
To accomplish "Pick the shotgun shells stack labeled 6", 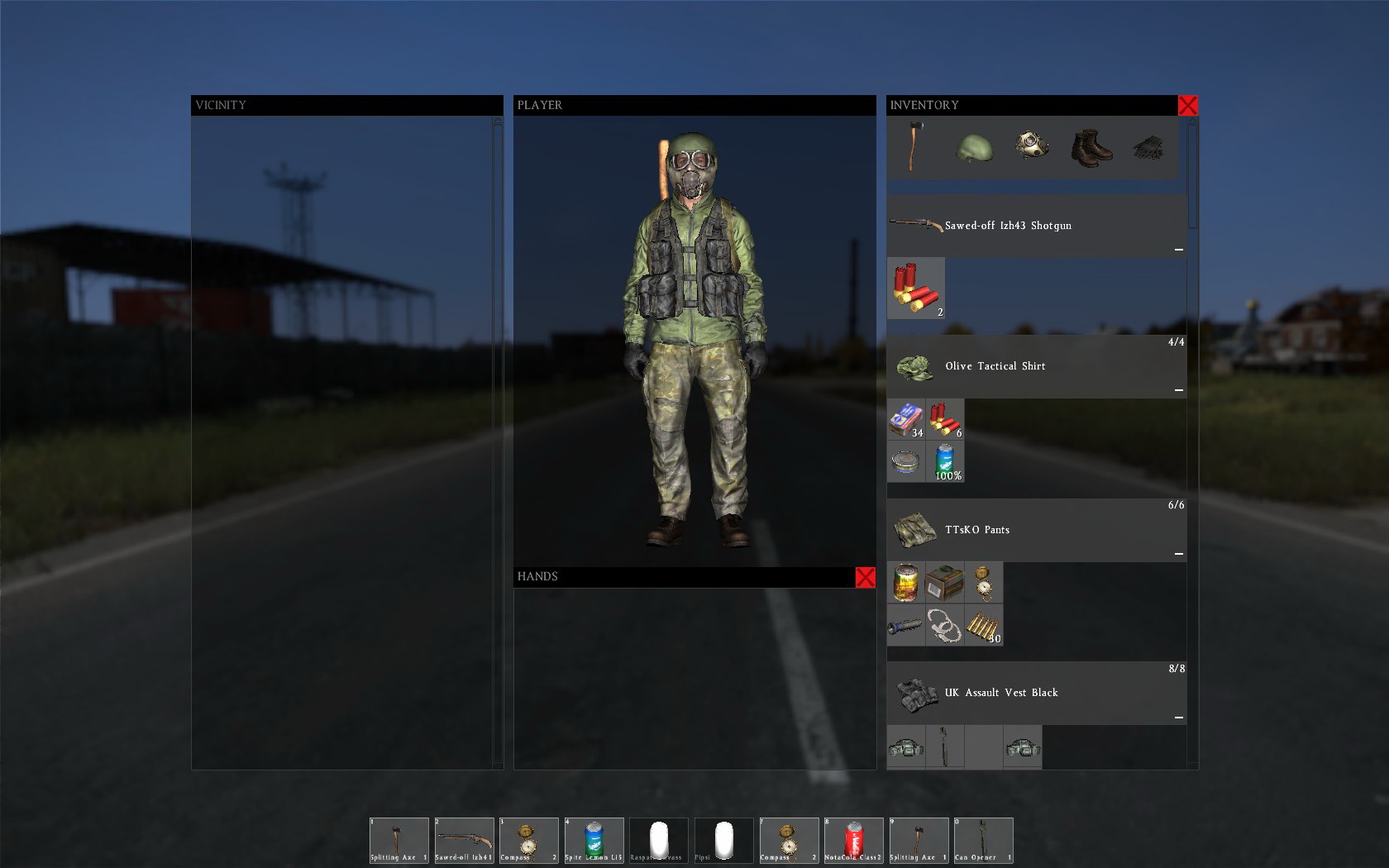I will point(945,419).
